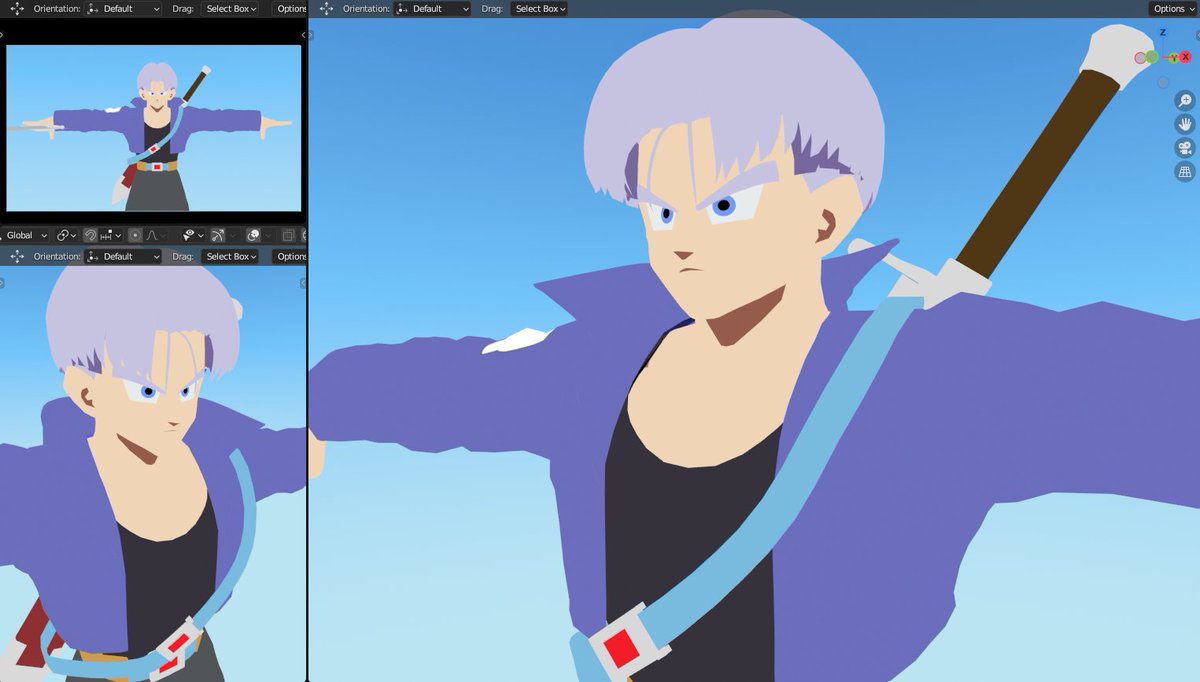Click the move tool icon in bottom-left viewport header

pos(17,256)
